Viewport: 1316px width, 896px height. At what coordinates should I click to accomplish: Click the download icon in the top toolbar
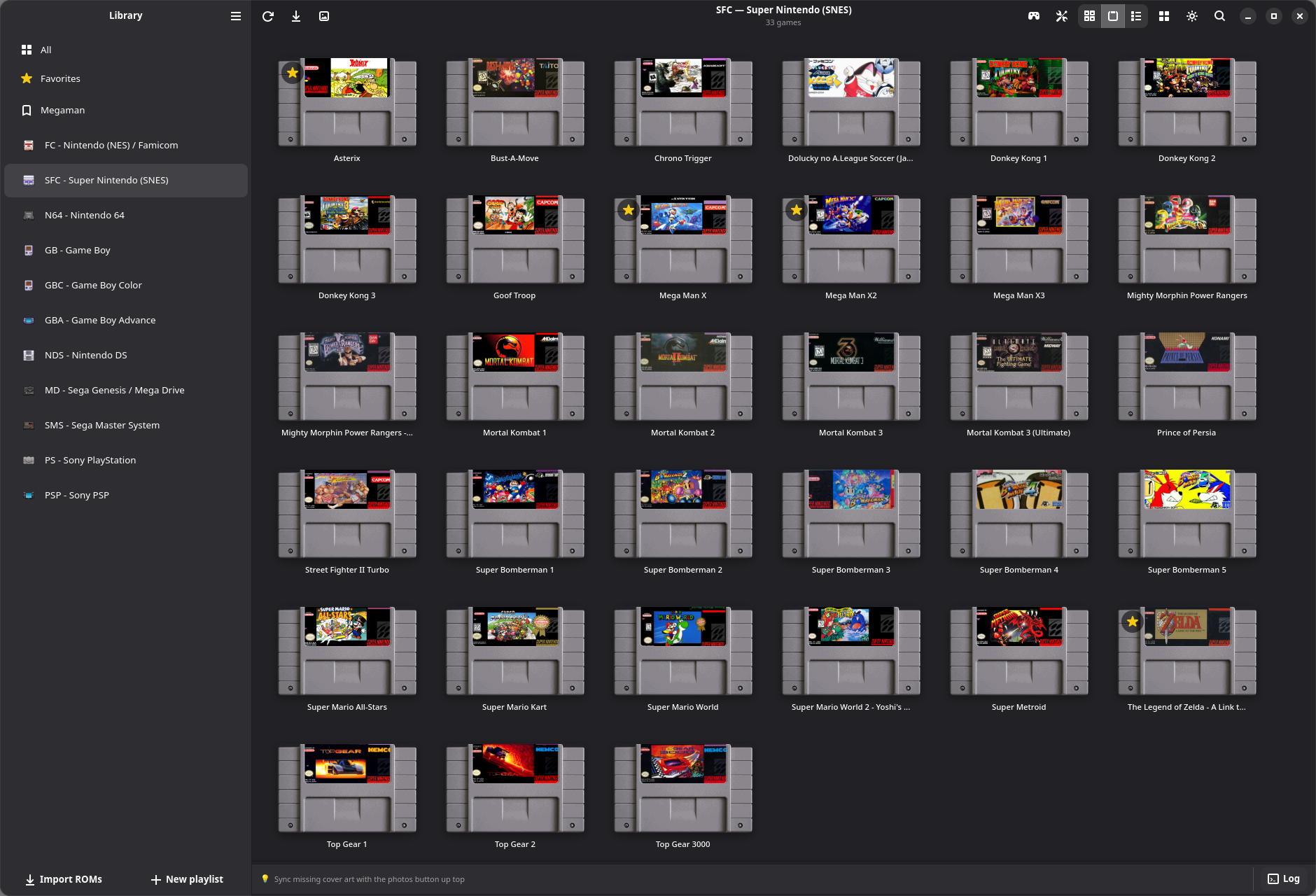click(296, 16)
